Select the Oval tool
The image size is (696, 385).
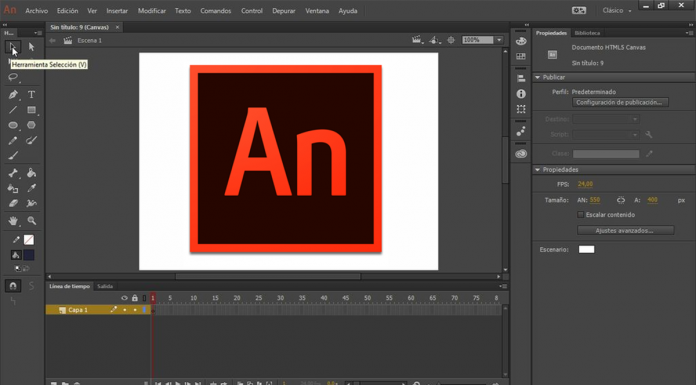[13, 125]
